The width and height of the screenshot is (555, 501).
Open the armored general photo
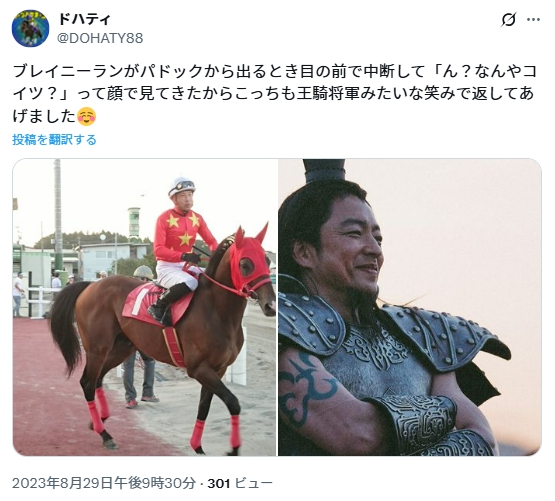click(x=410, y=307)
